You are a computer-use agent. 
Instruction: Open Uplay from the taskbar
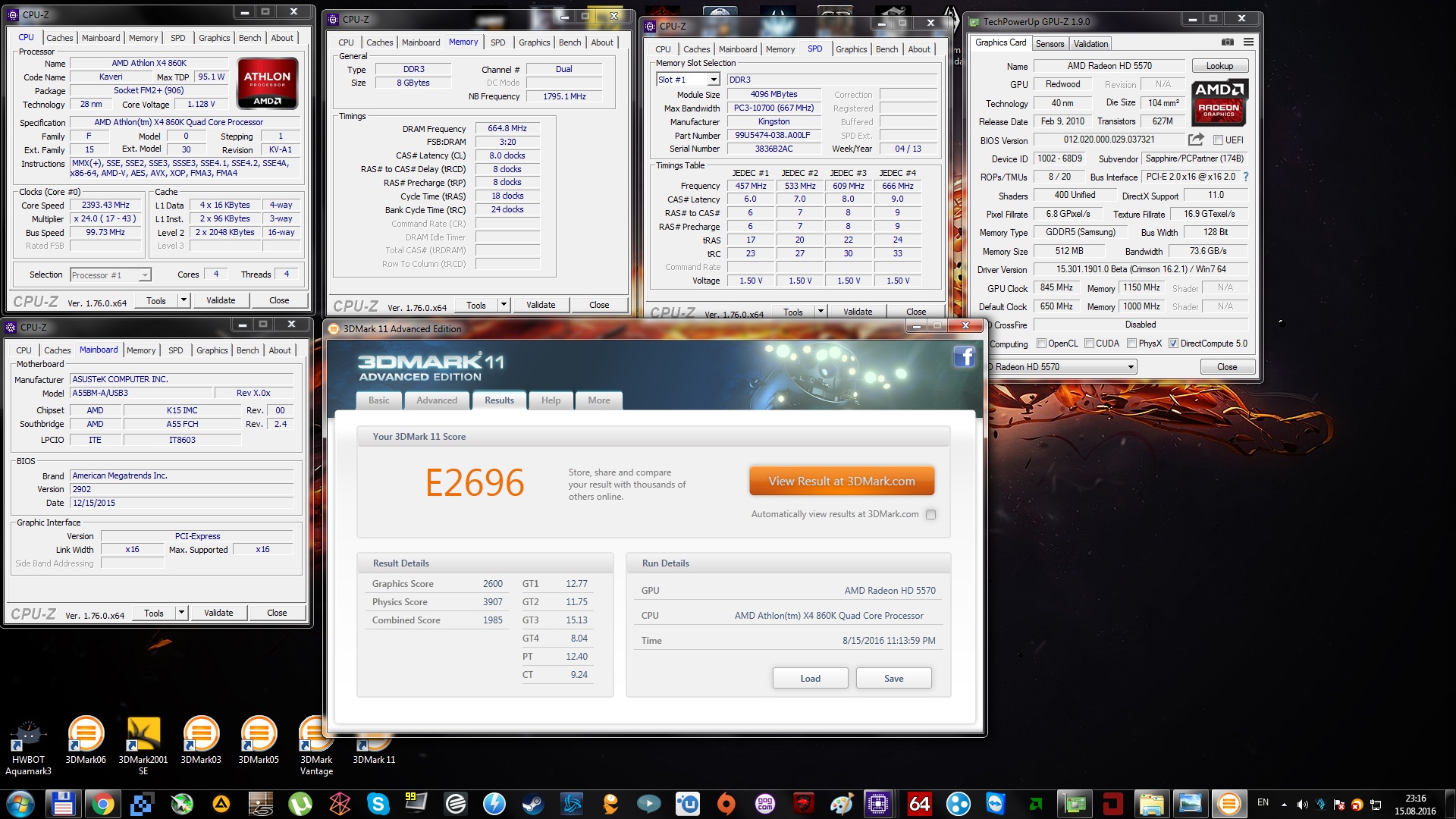[x=687, y=804]
